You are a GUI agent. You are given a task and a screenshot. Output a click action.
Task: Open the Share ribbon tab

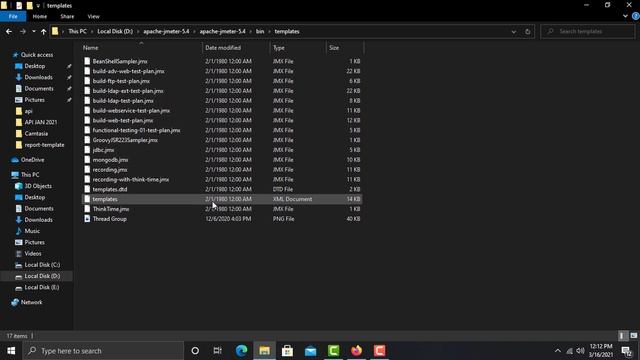click(67, 16)
